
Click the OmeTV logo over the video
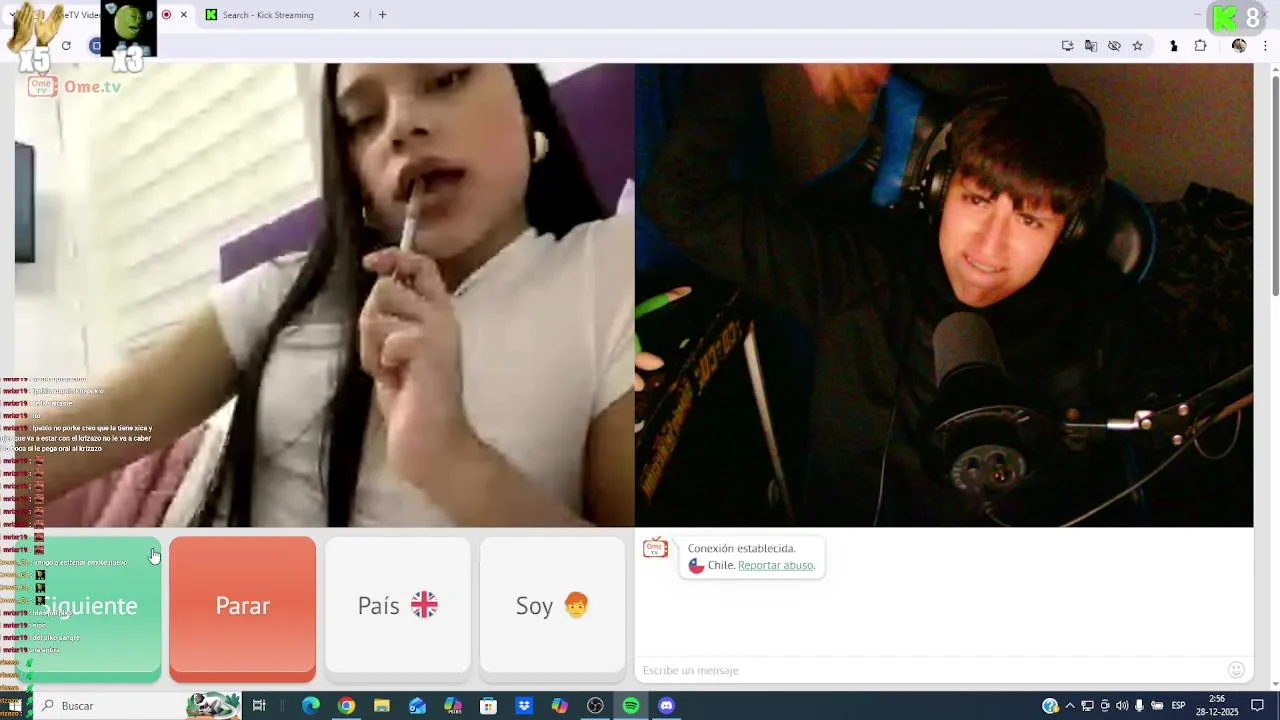tap(75, 87)
